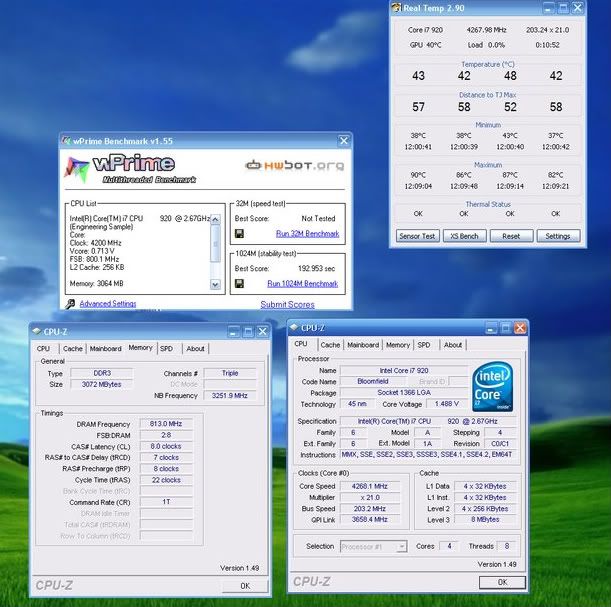Click the Bus Speed 203.2 MHz value
This screenshot has height=607, width=611.
click(x=369, y=508)
